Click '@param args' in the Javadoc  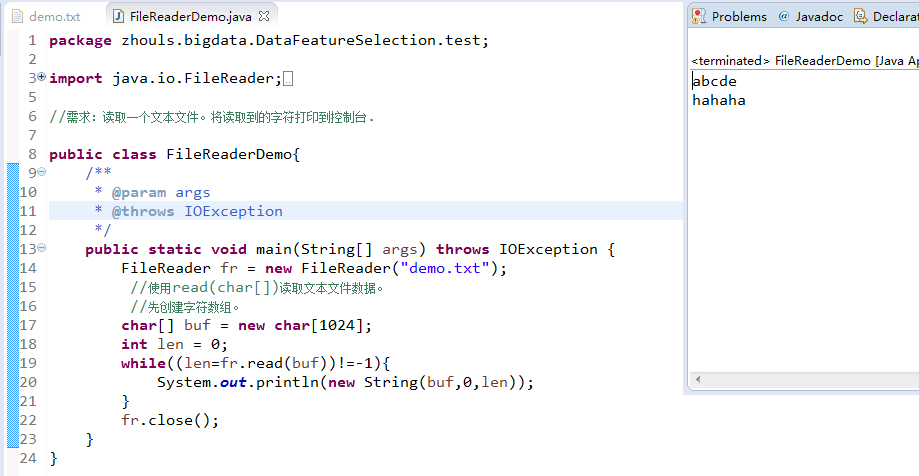click(161, 192)
